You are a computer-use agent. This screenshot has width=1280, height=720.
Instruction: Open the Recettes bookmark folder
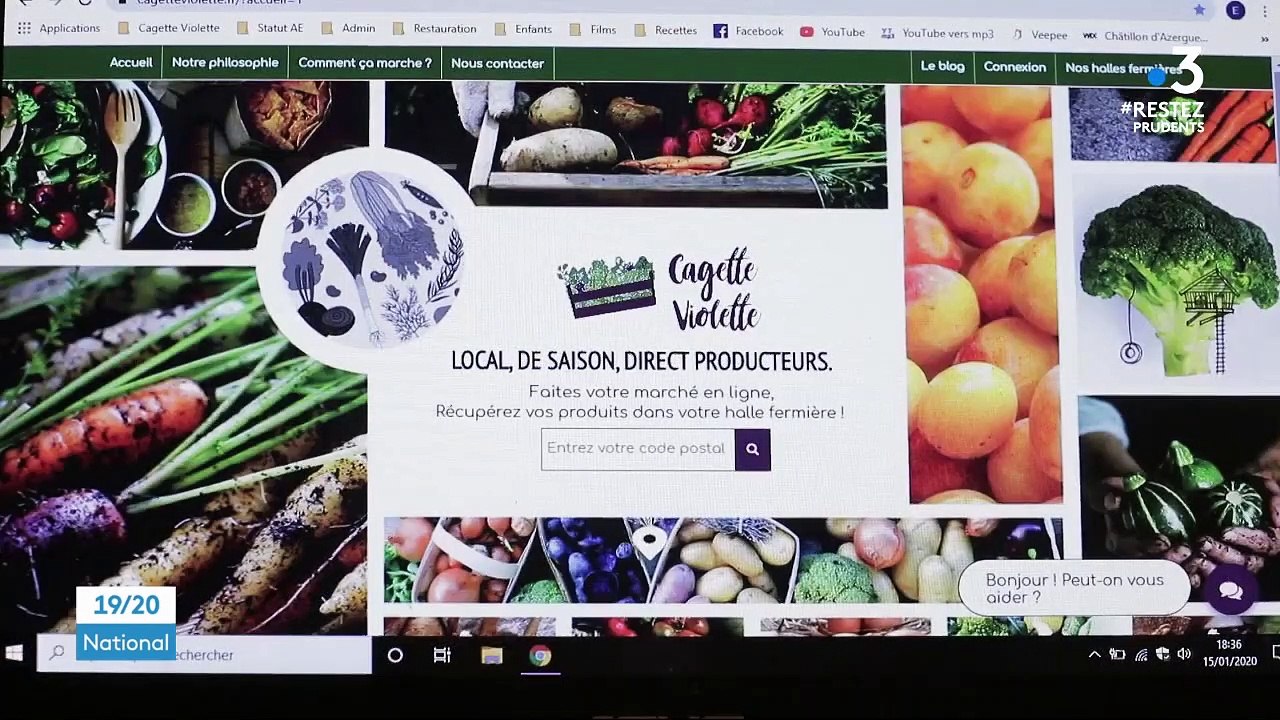665,30
